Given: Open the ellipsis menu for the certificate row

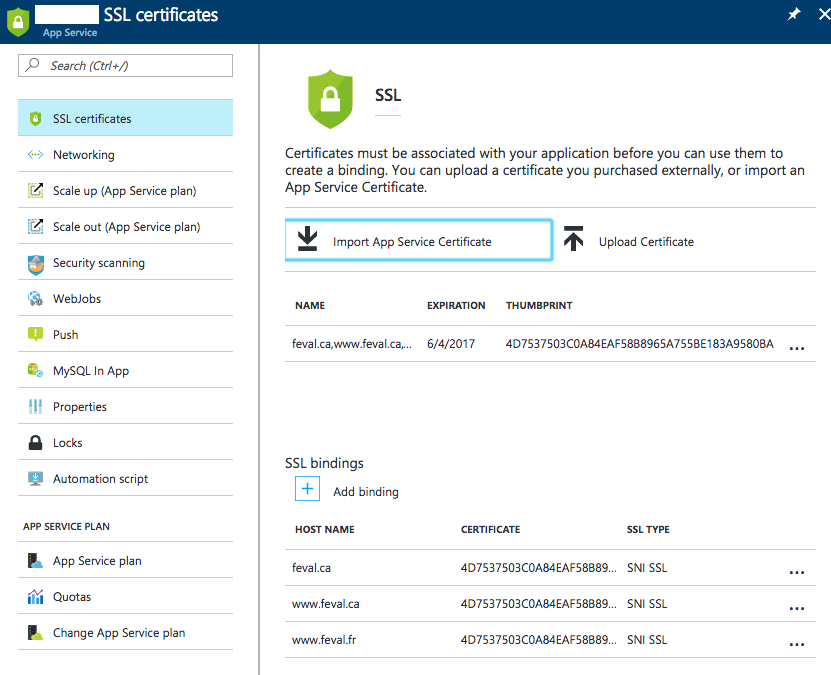Looking at the screenshot, I should [x=797, y=348].
